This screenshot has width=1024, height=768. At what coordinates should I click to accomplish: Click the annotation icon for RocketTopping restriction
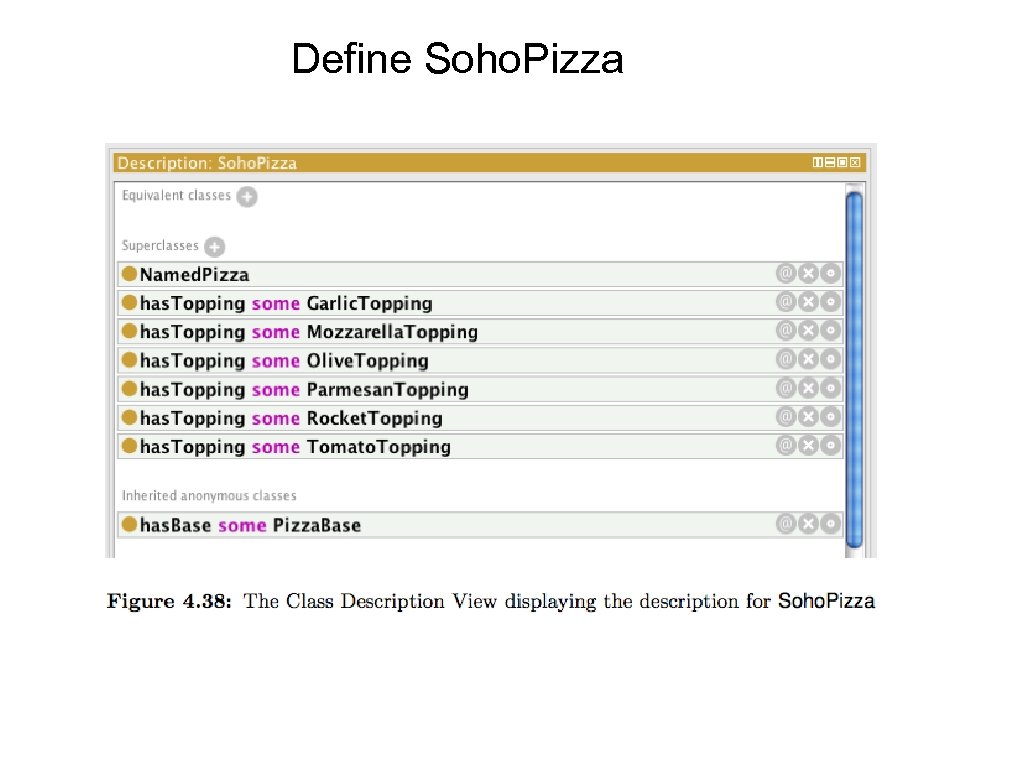[786, 417]
